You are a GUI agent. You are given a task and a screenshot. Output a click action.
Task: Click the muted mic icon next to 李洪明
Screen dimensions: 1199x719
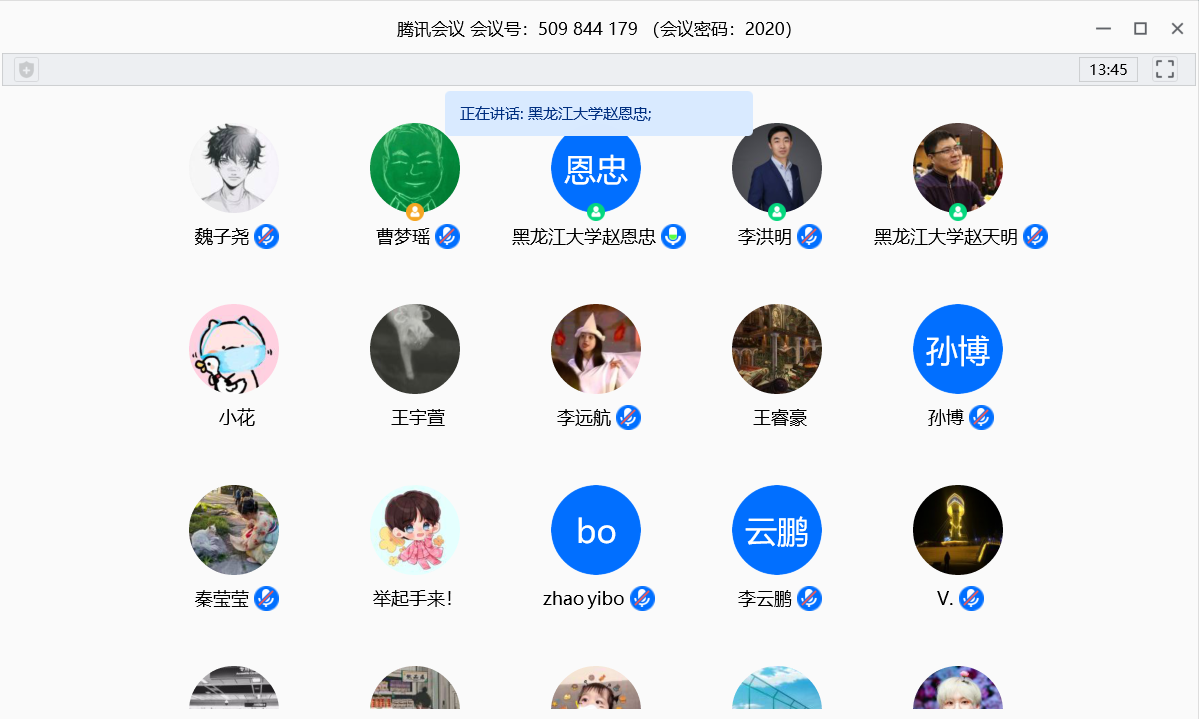coord(809,237)
